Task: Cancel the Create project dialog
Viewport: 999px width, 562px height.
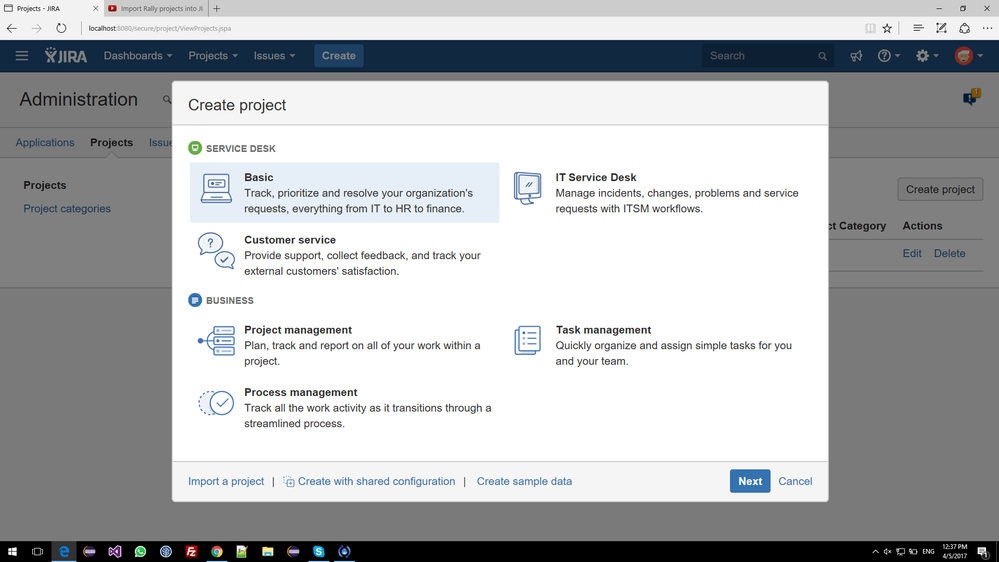Action: point(795,482)
